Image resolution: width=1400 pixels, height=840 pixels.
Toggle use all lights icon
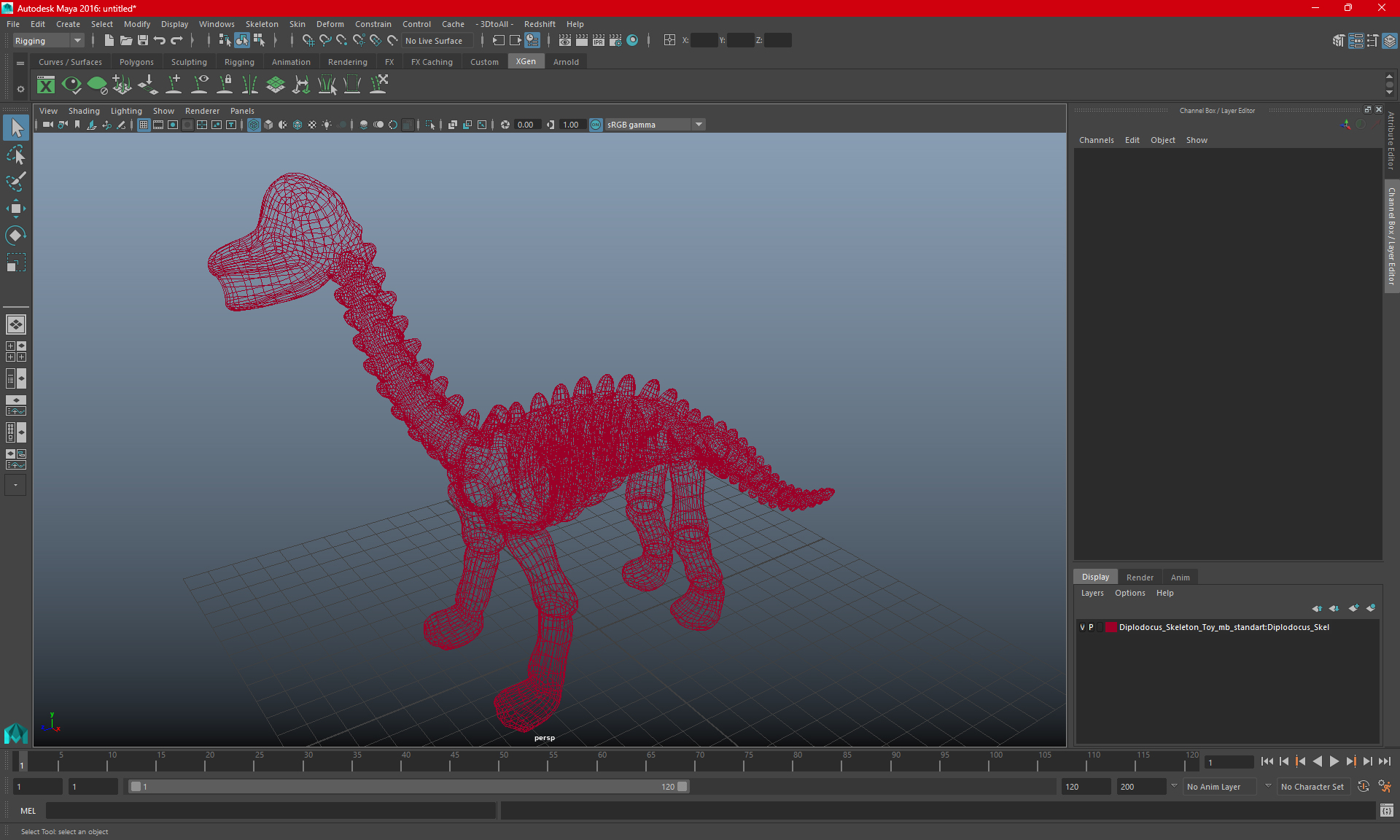pyautogui.click(x=327, y=125)
